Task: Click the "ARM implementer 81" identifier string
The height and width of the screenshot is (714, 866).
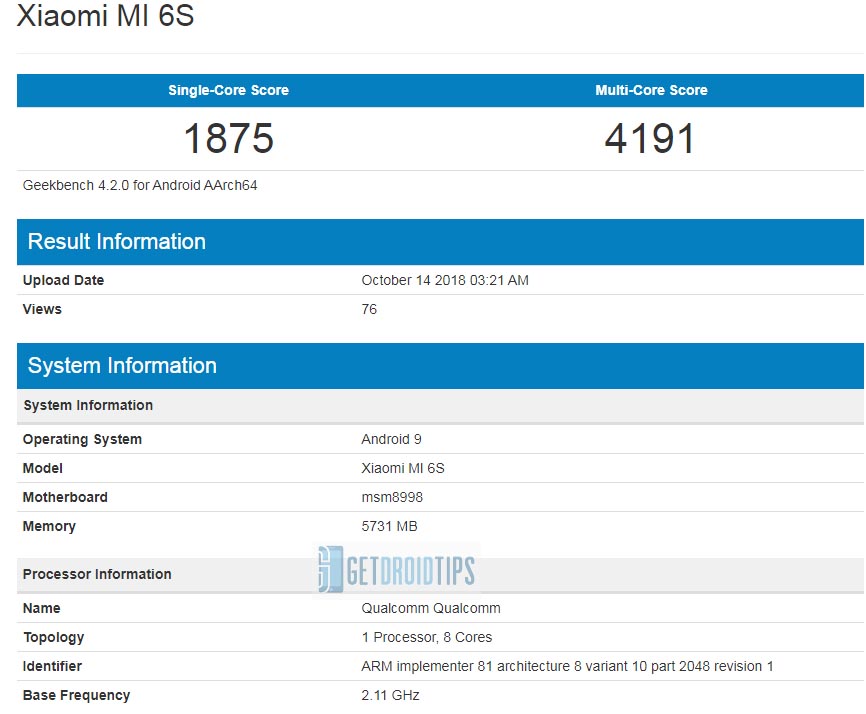Action: point(567,666)
